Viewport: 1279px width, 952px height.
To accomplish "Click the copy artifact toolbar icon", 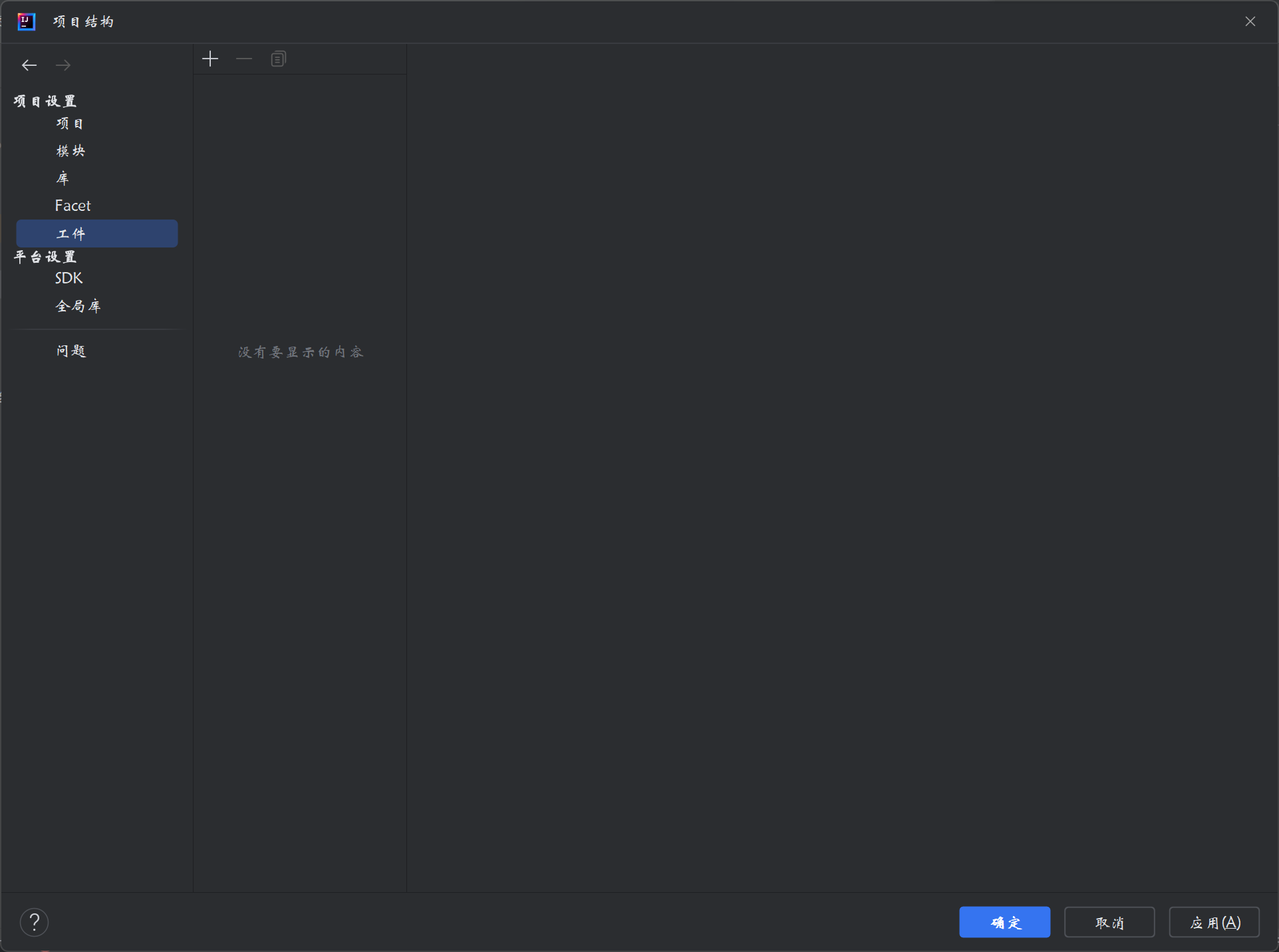I will (x=278, y=59).
